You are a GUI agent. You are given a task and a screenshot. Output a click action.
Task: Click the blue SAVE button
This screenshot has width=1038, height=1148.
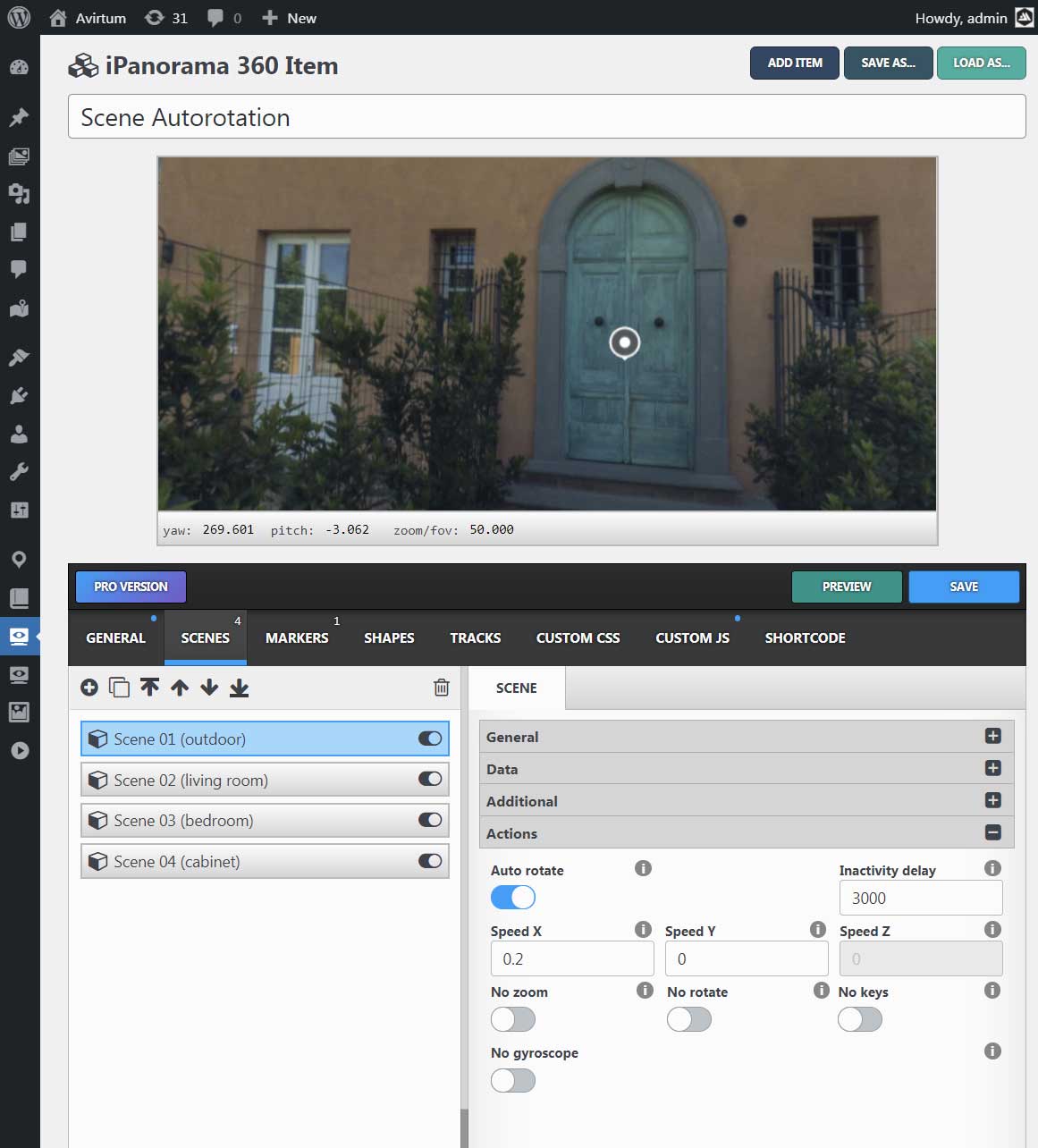coord(964,587)
